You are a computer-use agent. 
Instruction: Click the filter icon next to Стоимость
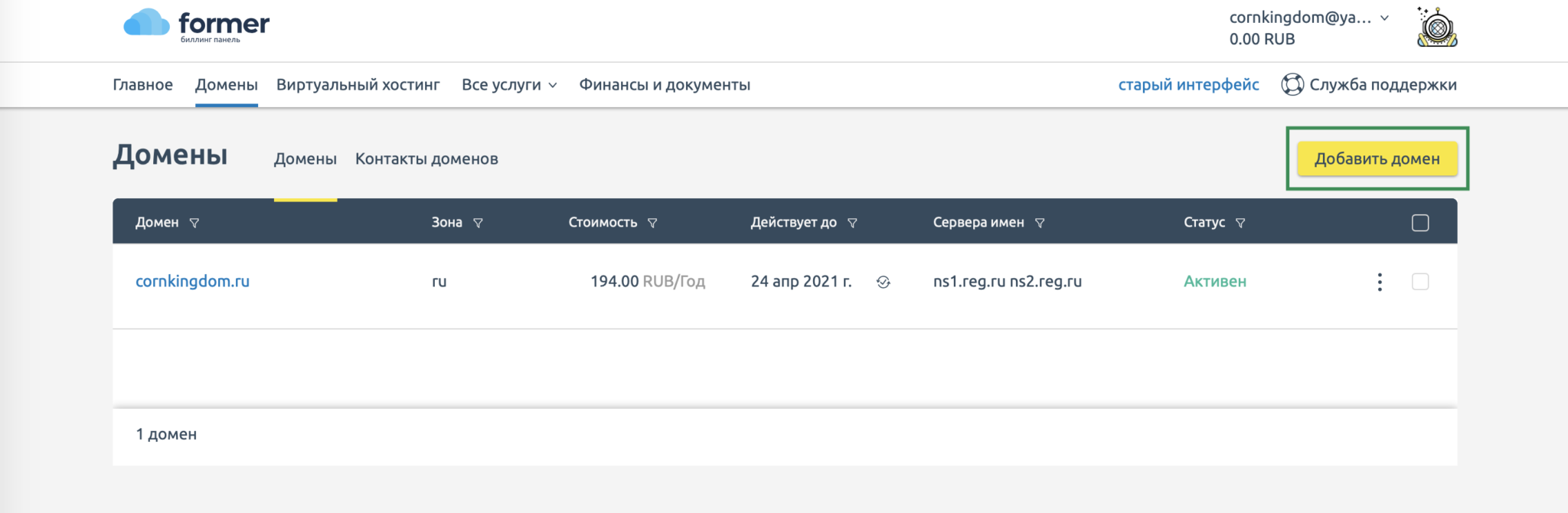pyautogui.click(x=652, y=223)
